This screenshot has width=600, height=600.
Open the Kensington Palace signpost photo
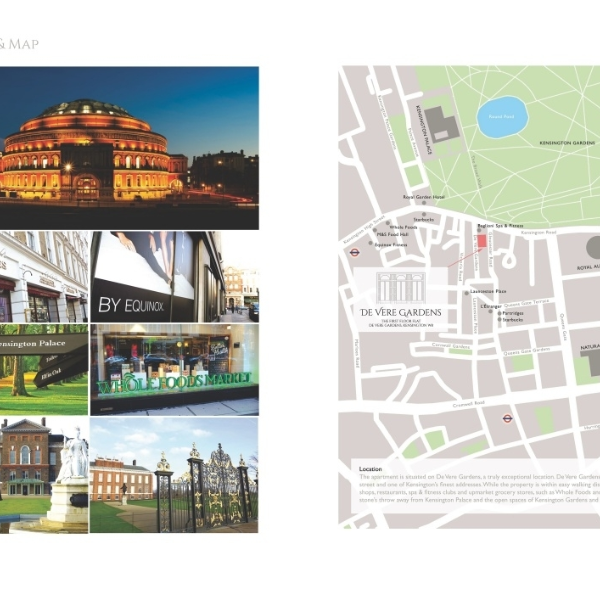(44, 369)
